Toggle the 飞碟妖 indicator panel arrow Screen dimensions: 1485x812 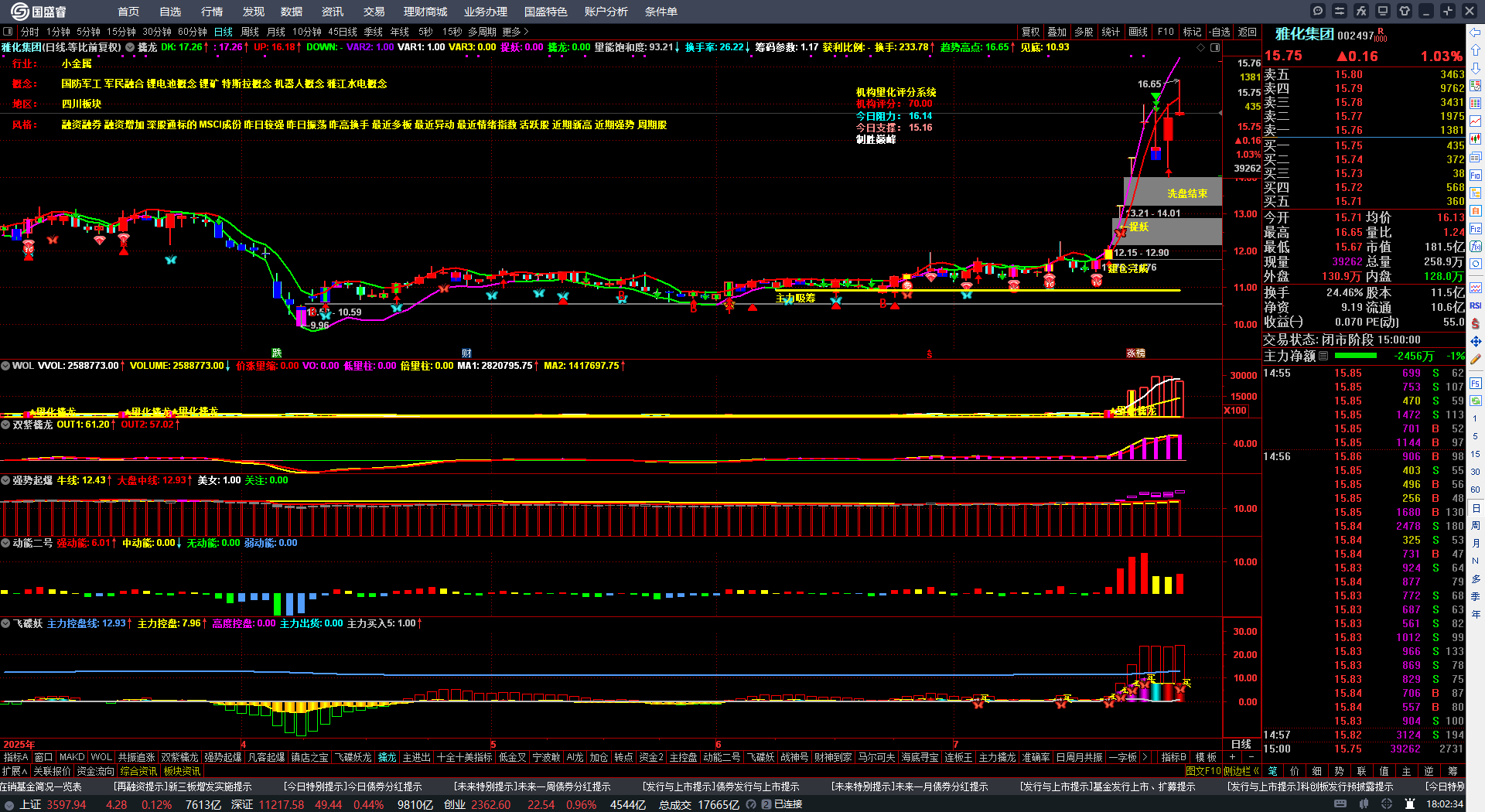pos(5,623)
